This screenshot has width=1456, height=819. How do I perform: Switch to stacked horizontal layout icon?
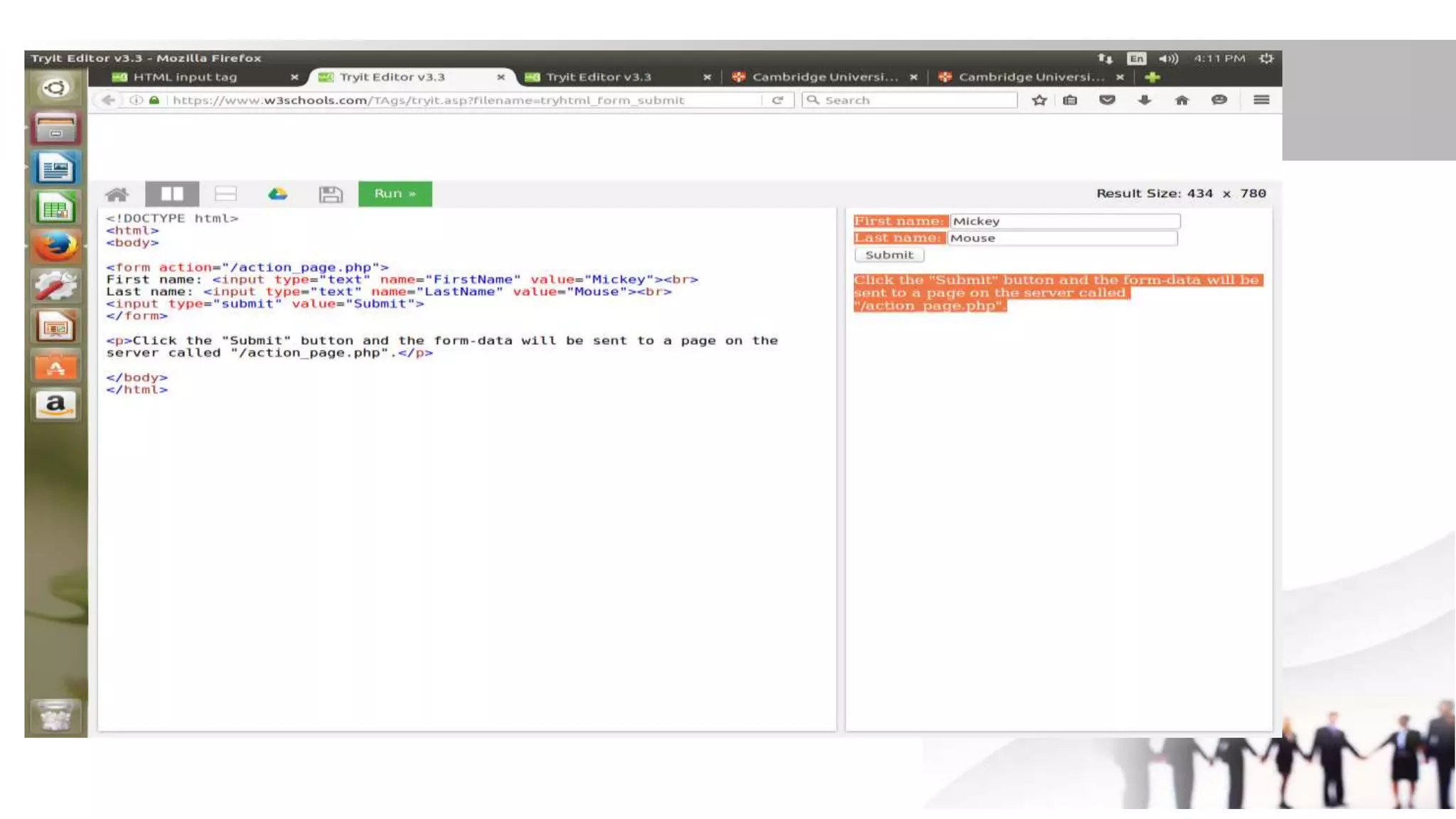click(x=225, y=194)
